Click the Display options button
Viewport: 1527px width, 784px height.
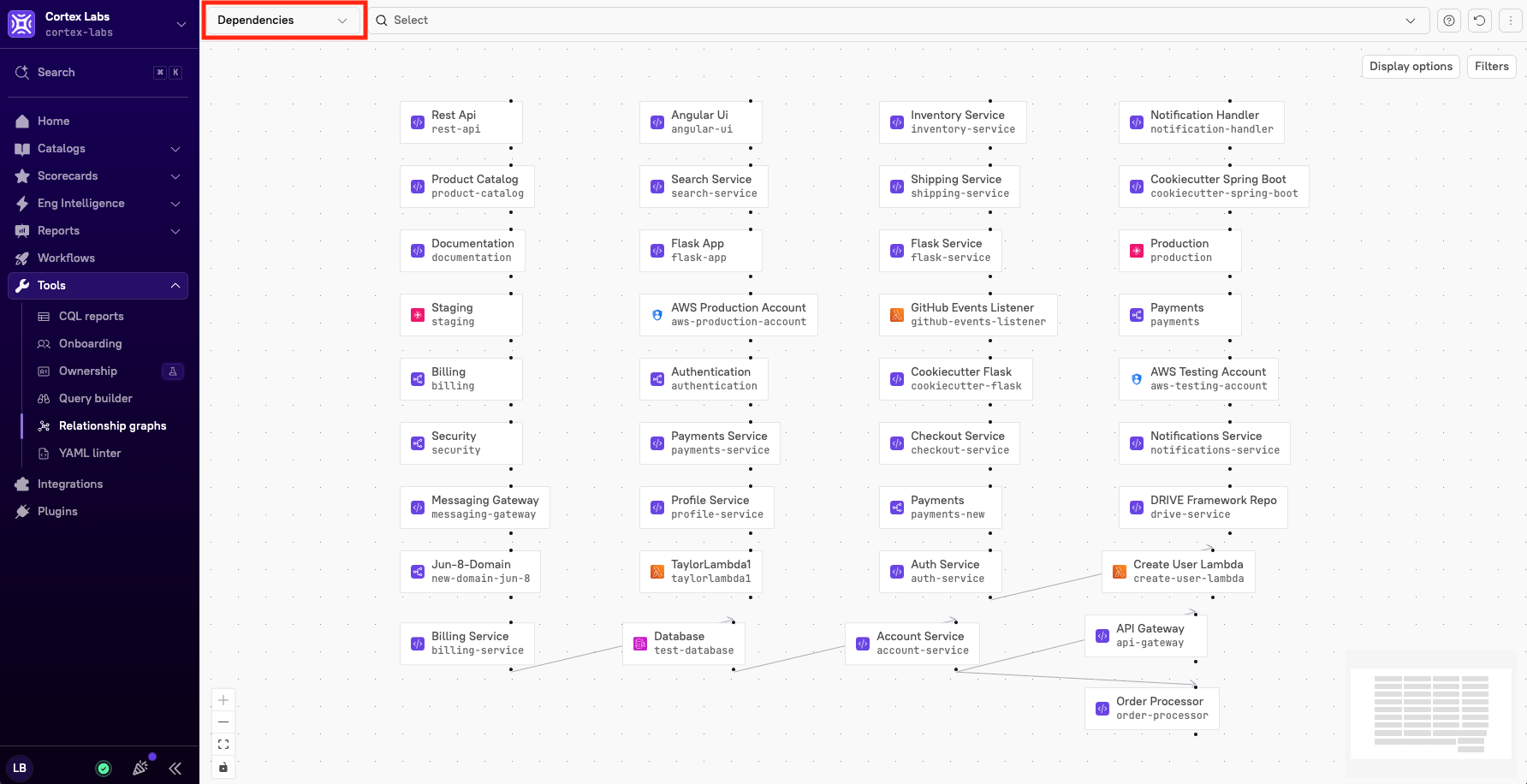pos(1411,67)
